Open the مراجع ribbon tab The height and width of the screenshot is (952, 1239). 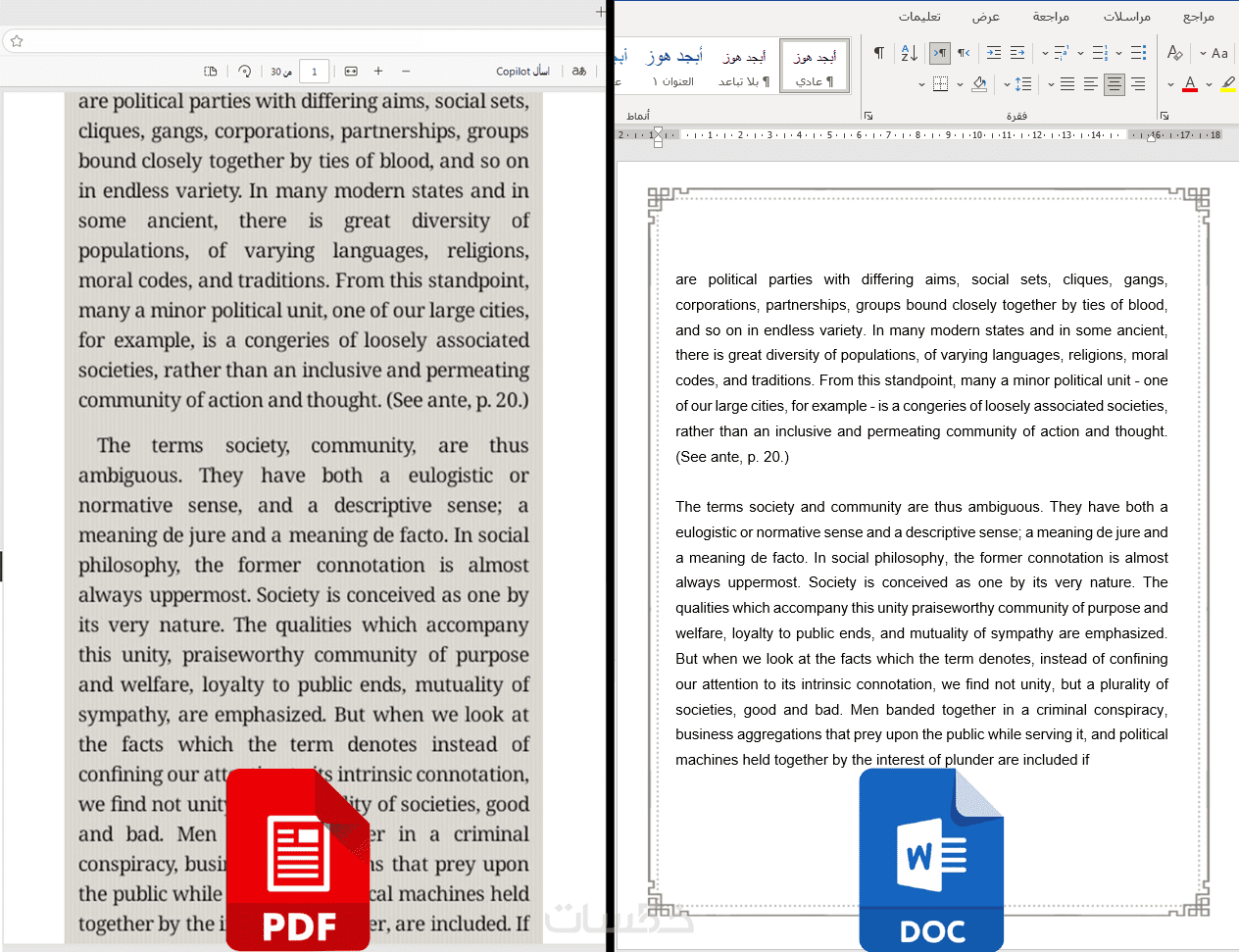[x=1198, y=17]
